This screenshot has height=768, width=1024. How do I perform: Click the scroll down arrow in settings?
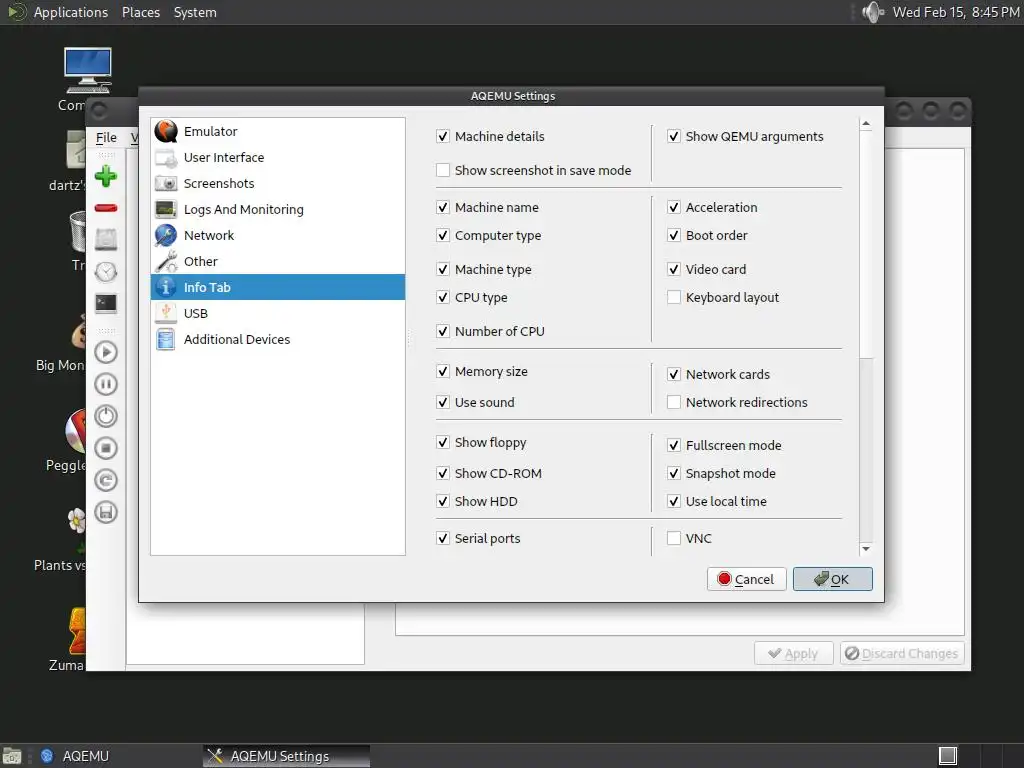click(866, 549)
